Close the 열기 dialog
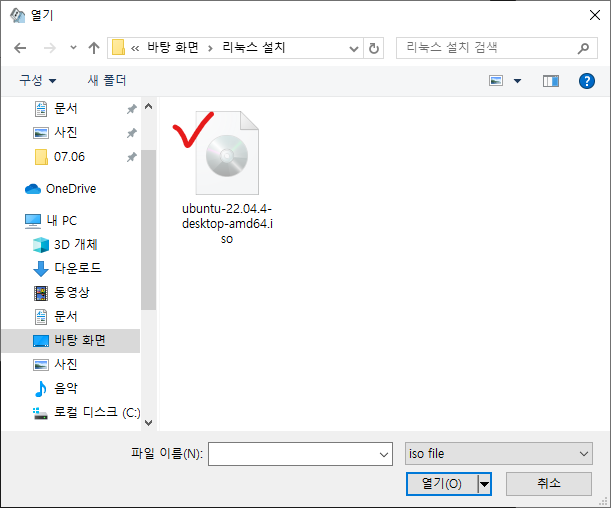The width and height of the screenshot is (611, 508). [x=595, y=15]
